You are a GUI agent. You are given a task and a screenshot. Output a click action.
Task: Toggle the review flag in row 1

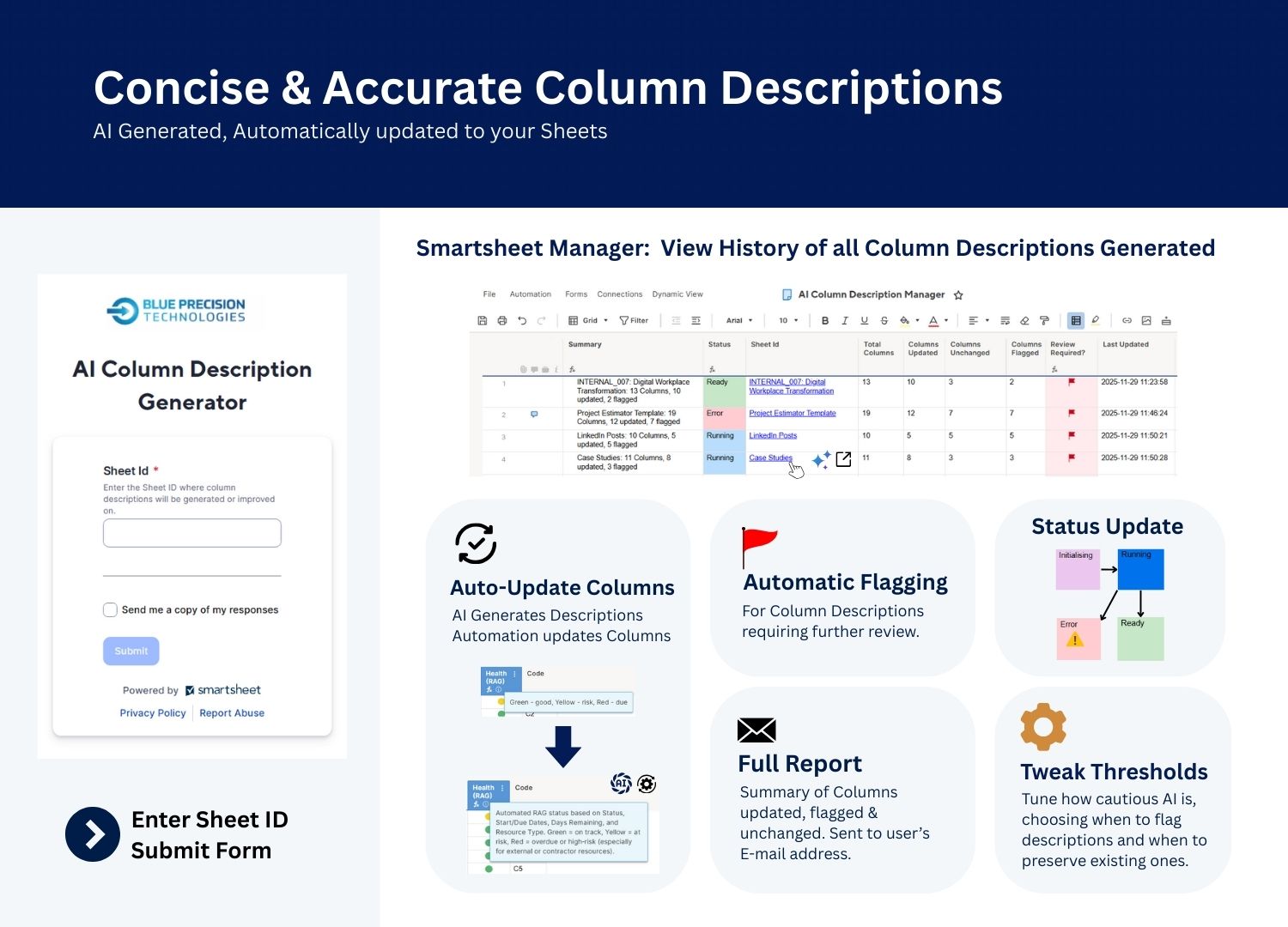pyautogui.click(x=1071, y=383)
